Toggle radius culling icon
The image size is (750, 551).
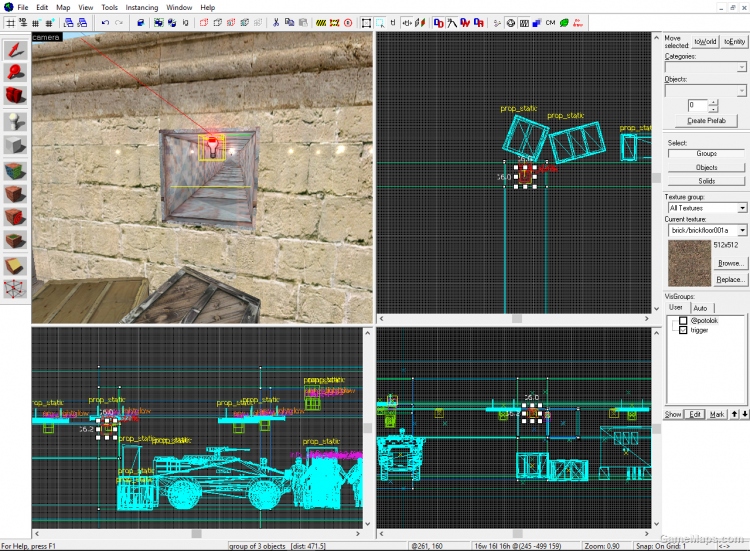tap(348, 22)
